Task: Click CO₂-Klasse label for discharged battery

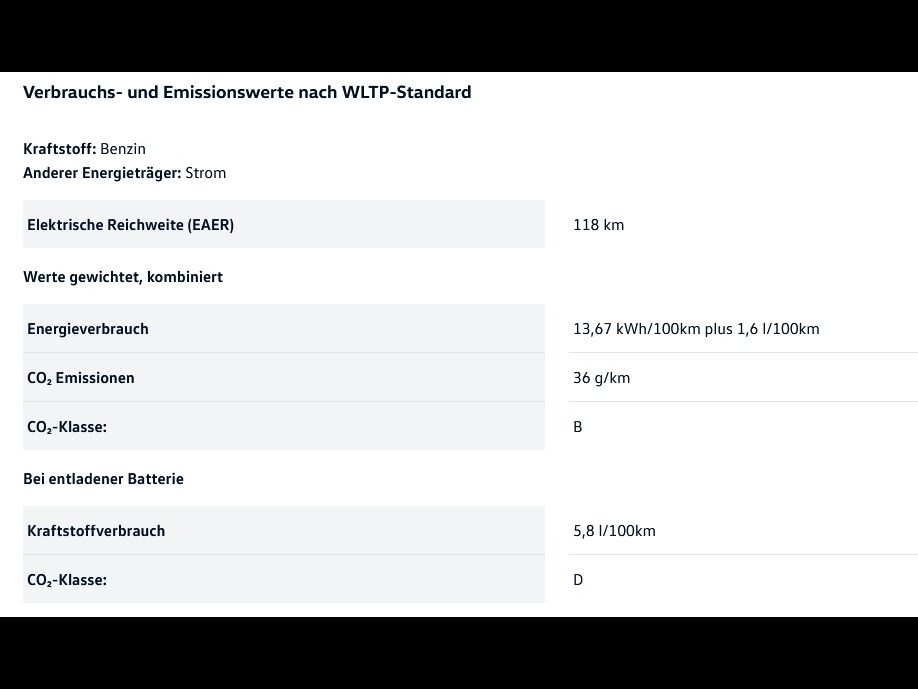Action: (x=67, y=580)
